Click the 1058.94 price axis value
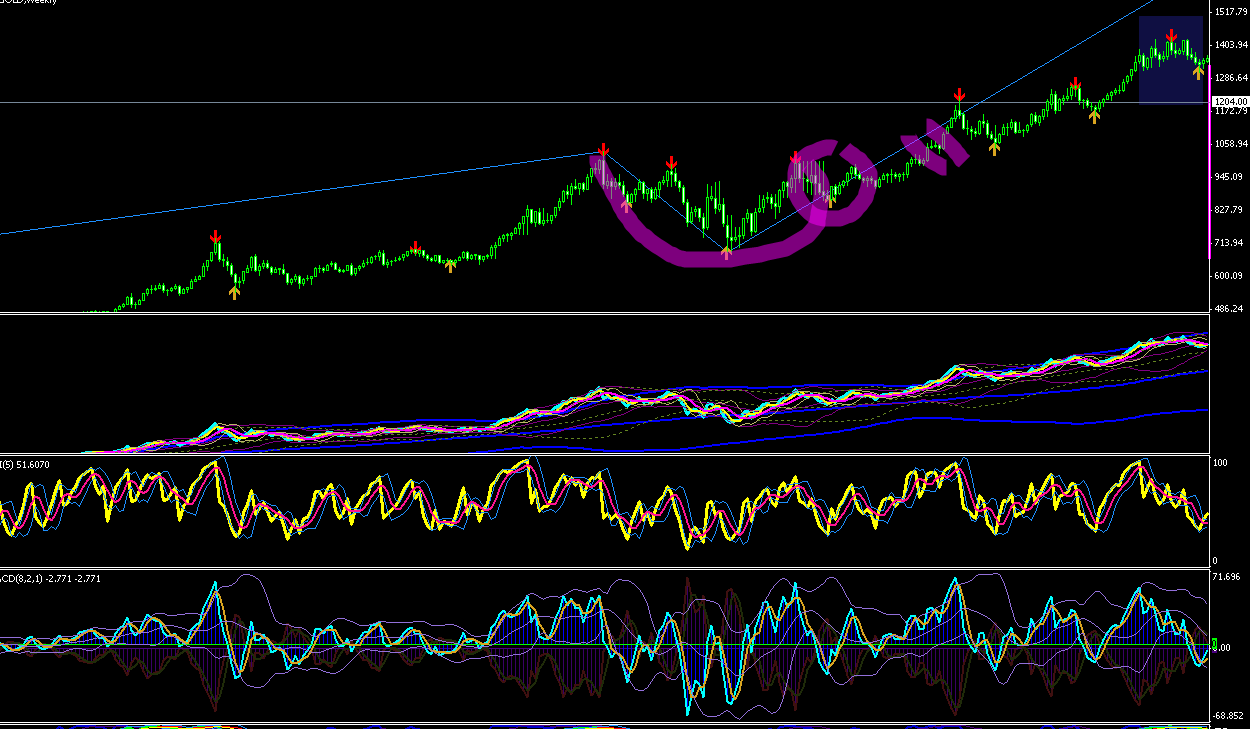 (x=1231, y=144)
